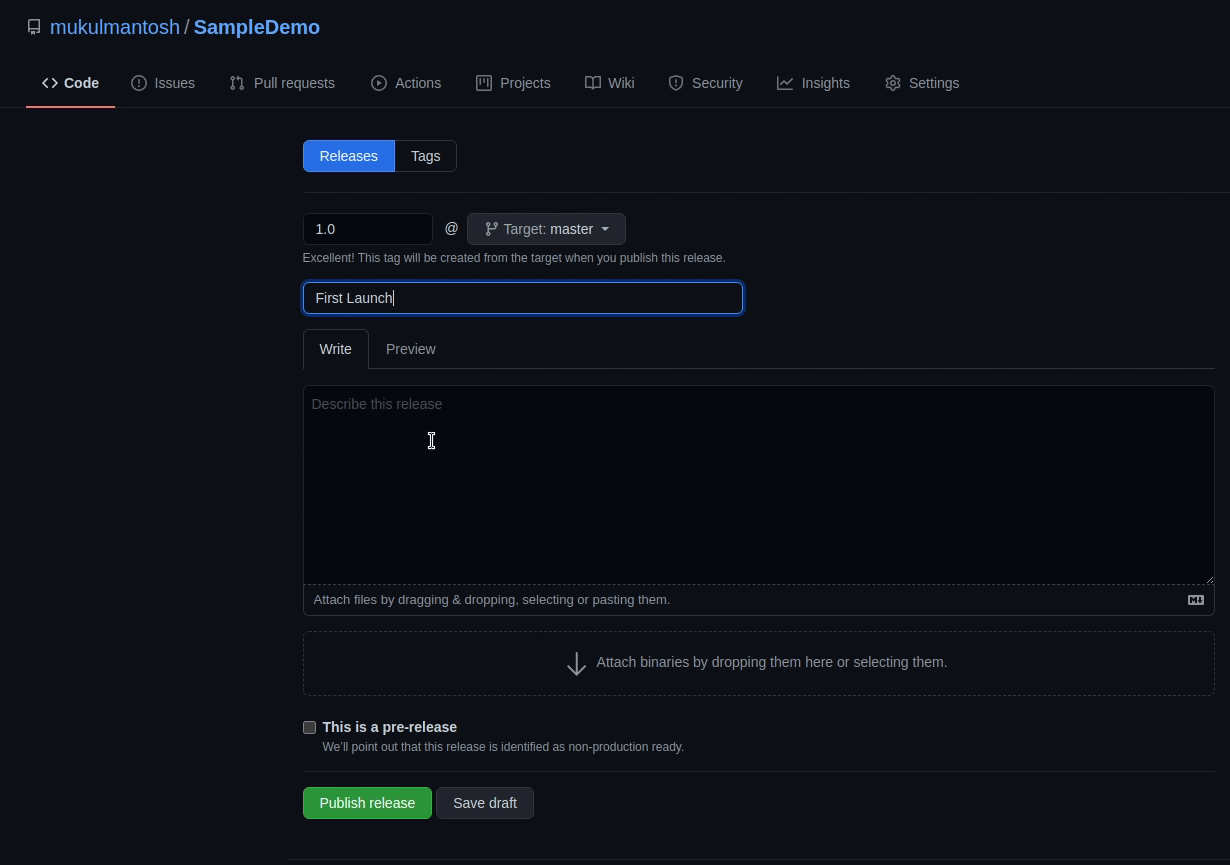Open the Projects board tab

pyautogui.click(x=513, y=83)
